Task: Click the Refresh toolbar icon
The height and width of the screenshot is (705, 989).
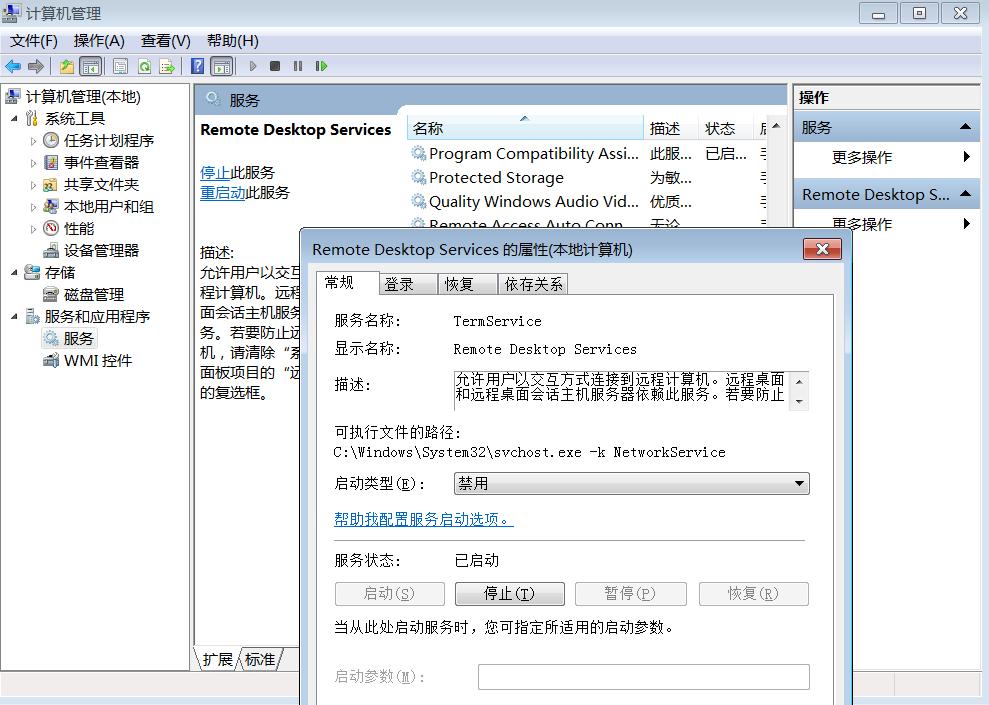Action: pyautogui.click(x=145, y=66)
